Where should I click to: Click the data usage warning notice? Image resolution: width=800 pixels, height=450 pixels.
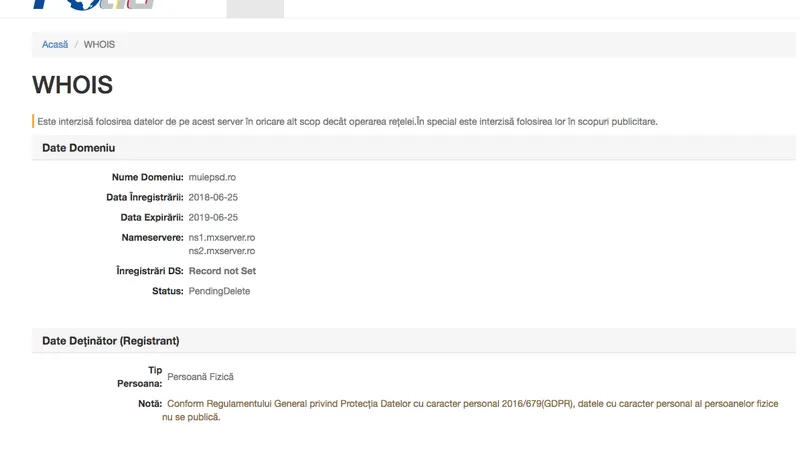[x=347, y=121]
